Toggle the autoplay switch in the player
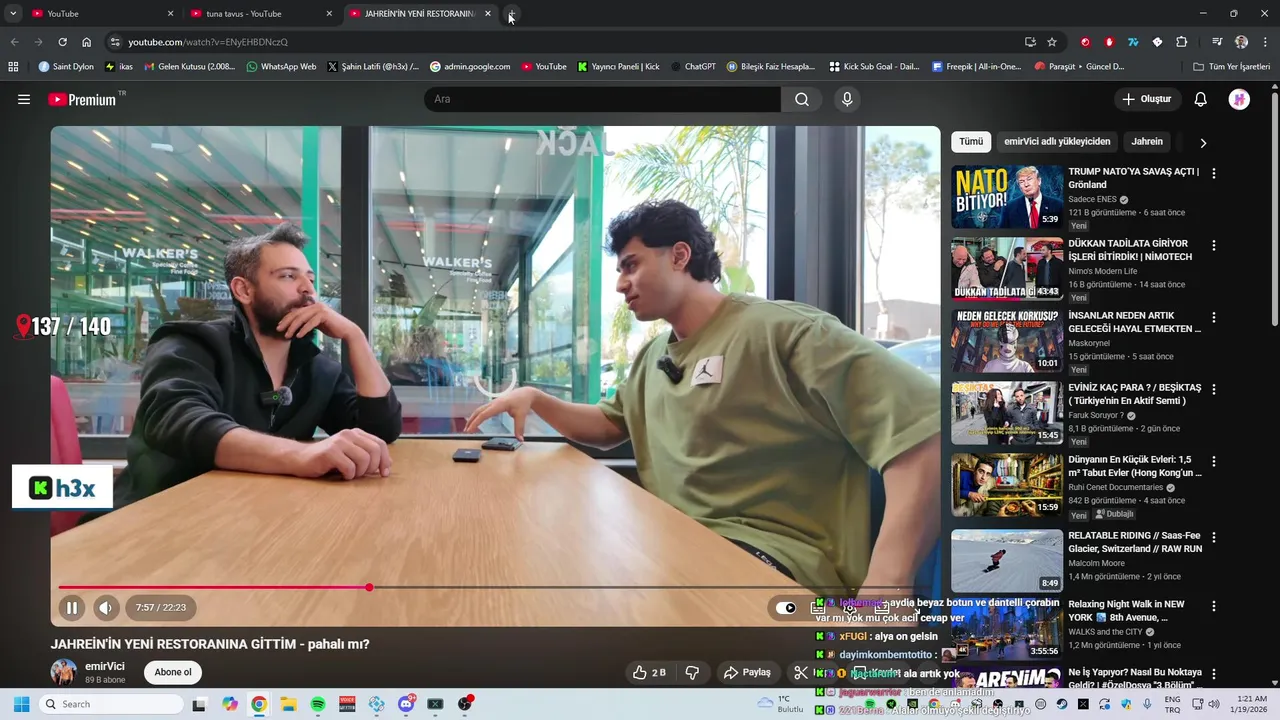Viewport: 1280px width, 720px height. tap(786, 607)
